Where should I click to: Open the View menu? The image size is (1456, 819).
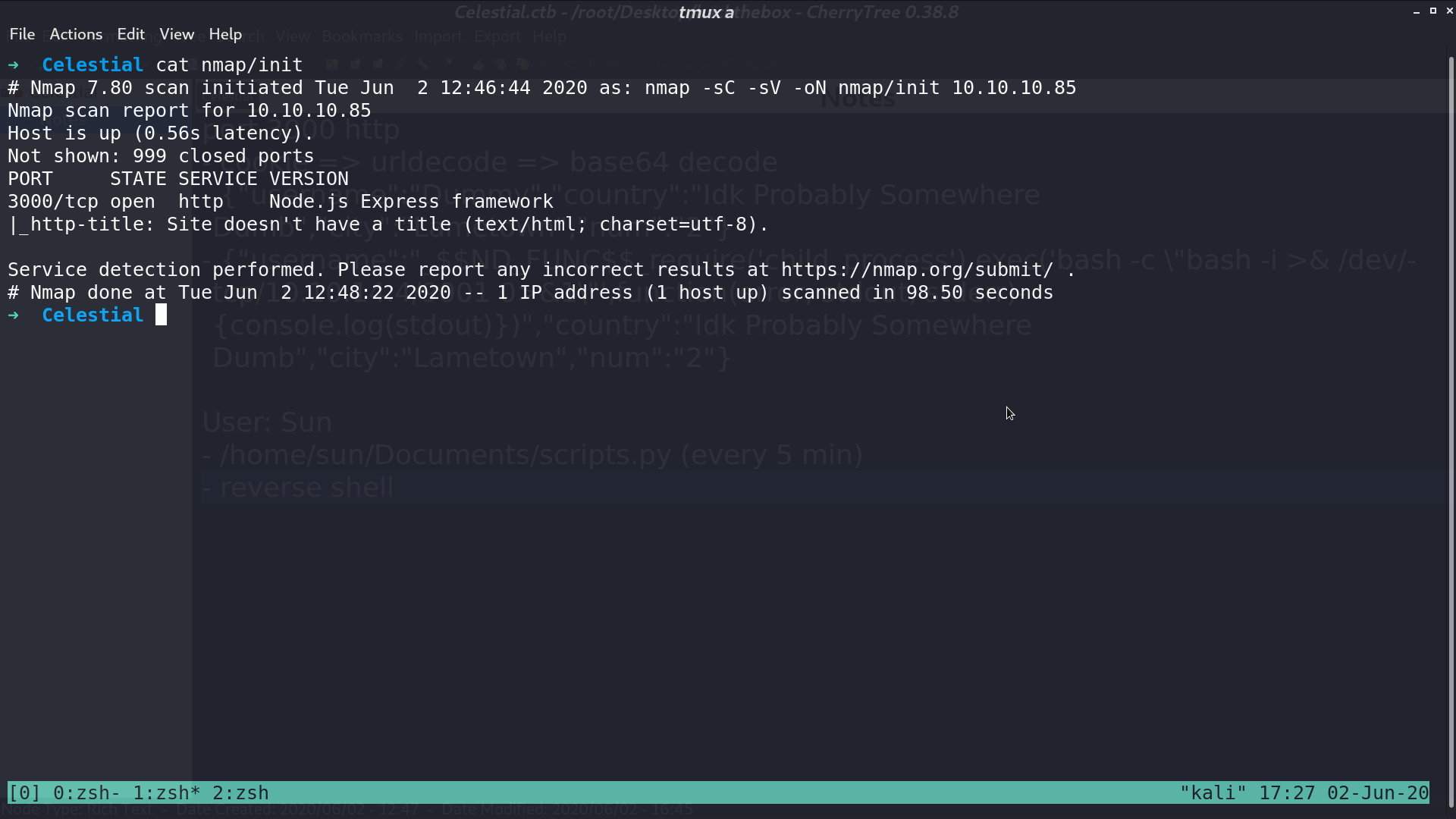177,34
